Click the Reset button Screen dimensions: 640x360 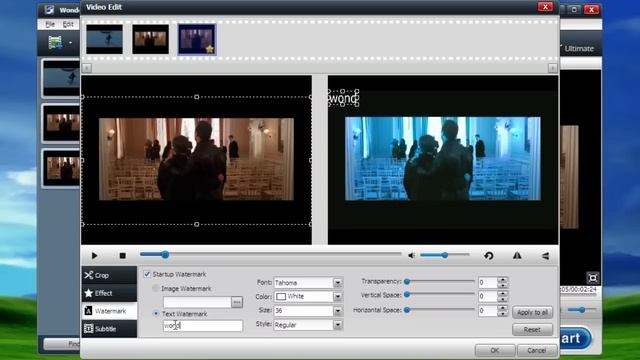tap(532, 329)
